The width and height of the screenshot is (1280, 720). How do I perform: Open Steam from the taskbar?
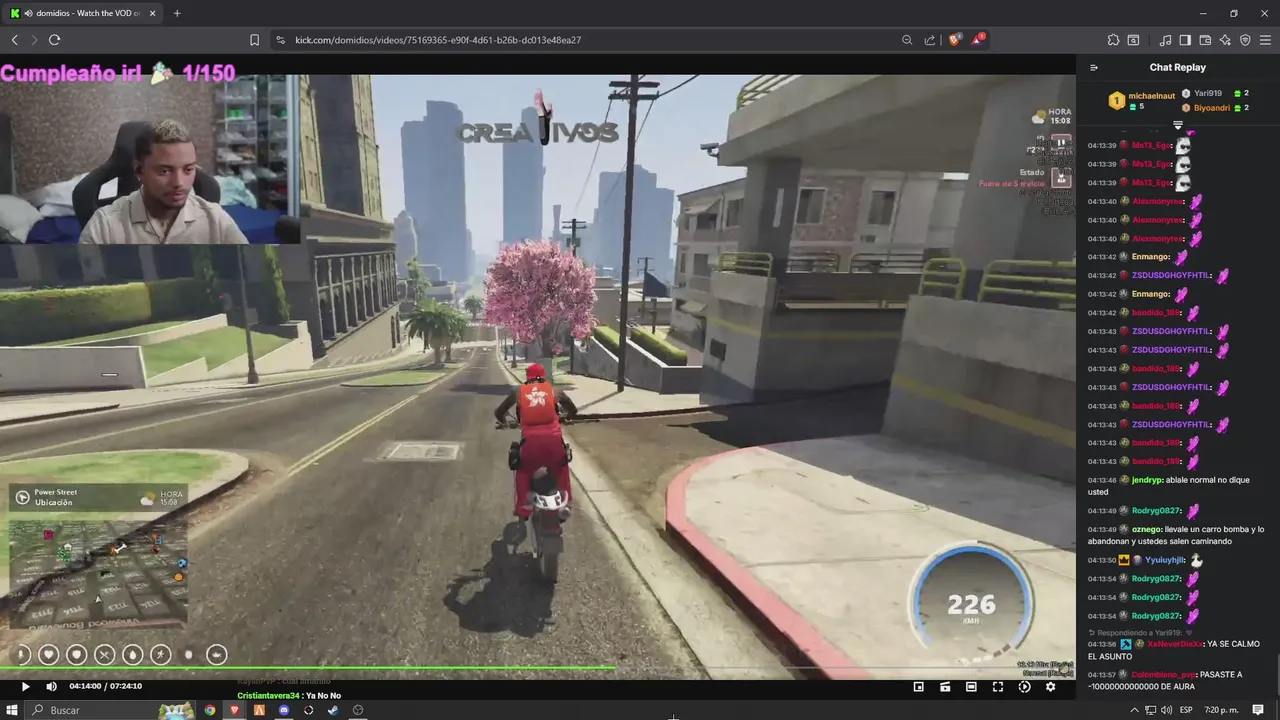333,710
